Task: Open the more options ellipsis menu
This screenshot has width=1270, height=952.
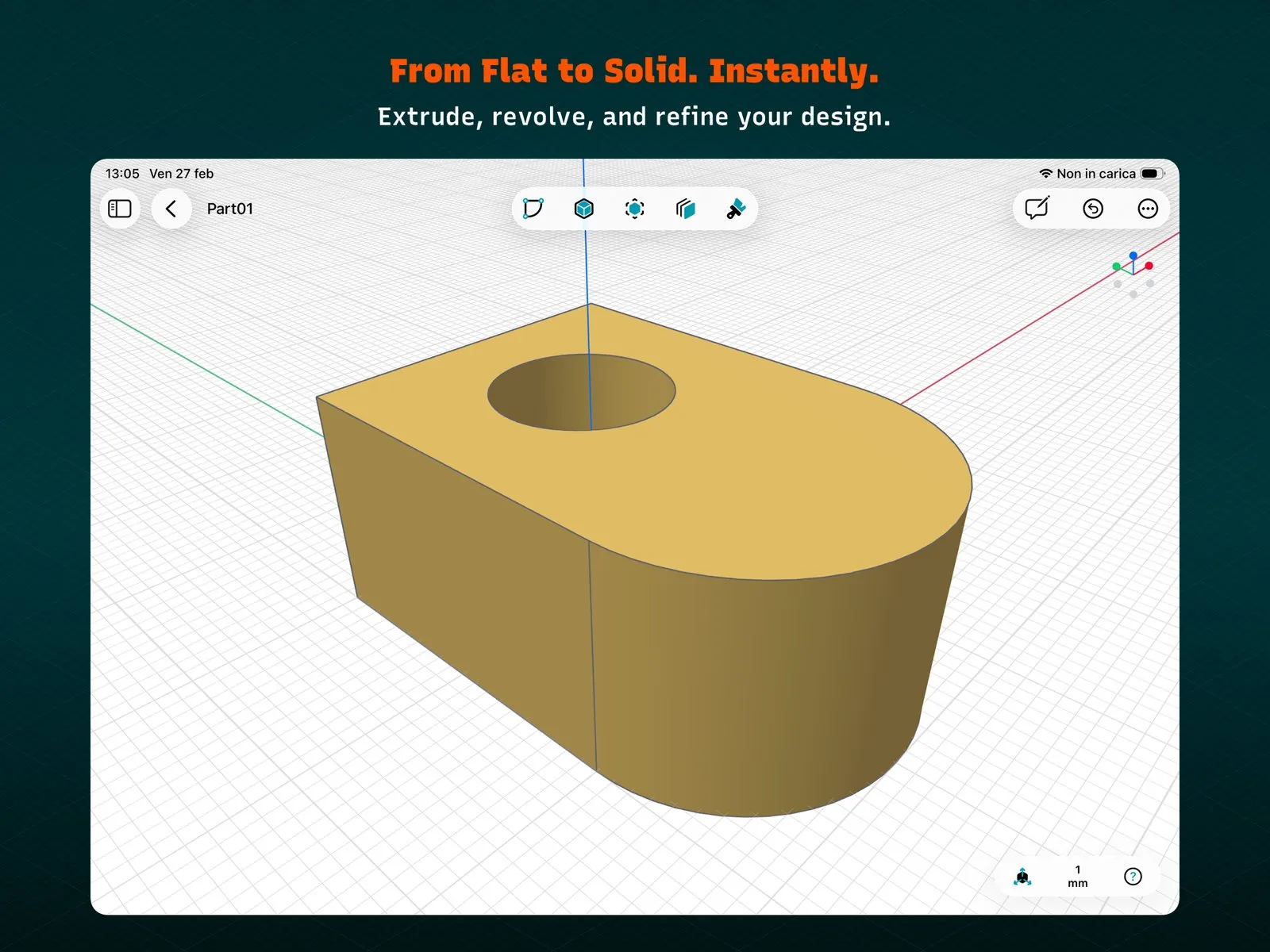Action: [1148, 209]
